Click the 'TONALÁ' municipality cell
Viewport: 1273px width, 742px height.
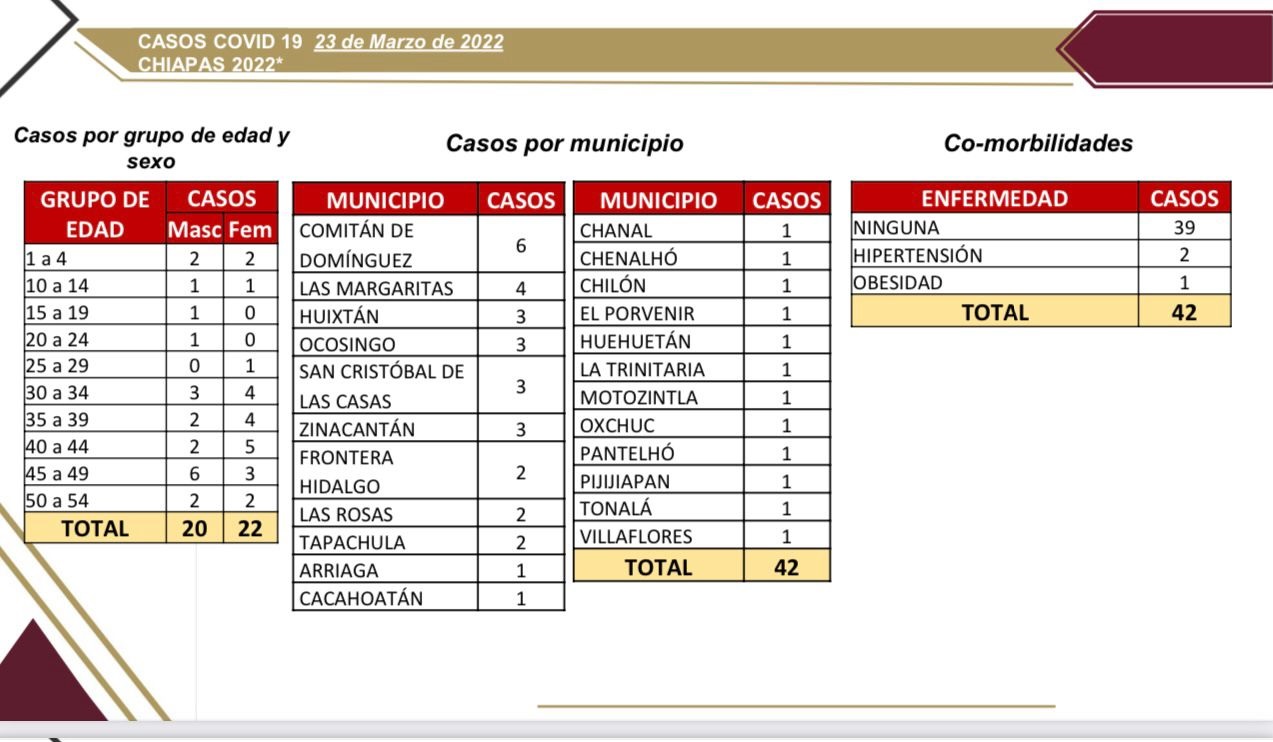pos(659,508)
